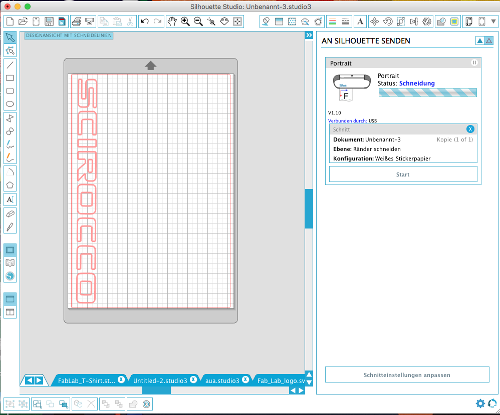This screenshot has height=415, width=500.
Task: Click Schnitteinstellungen anpassen button
Action: click(x=407, y=375)
